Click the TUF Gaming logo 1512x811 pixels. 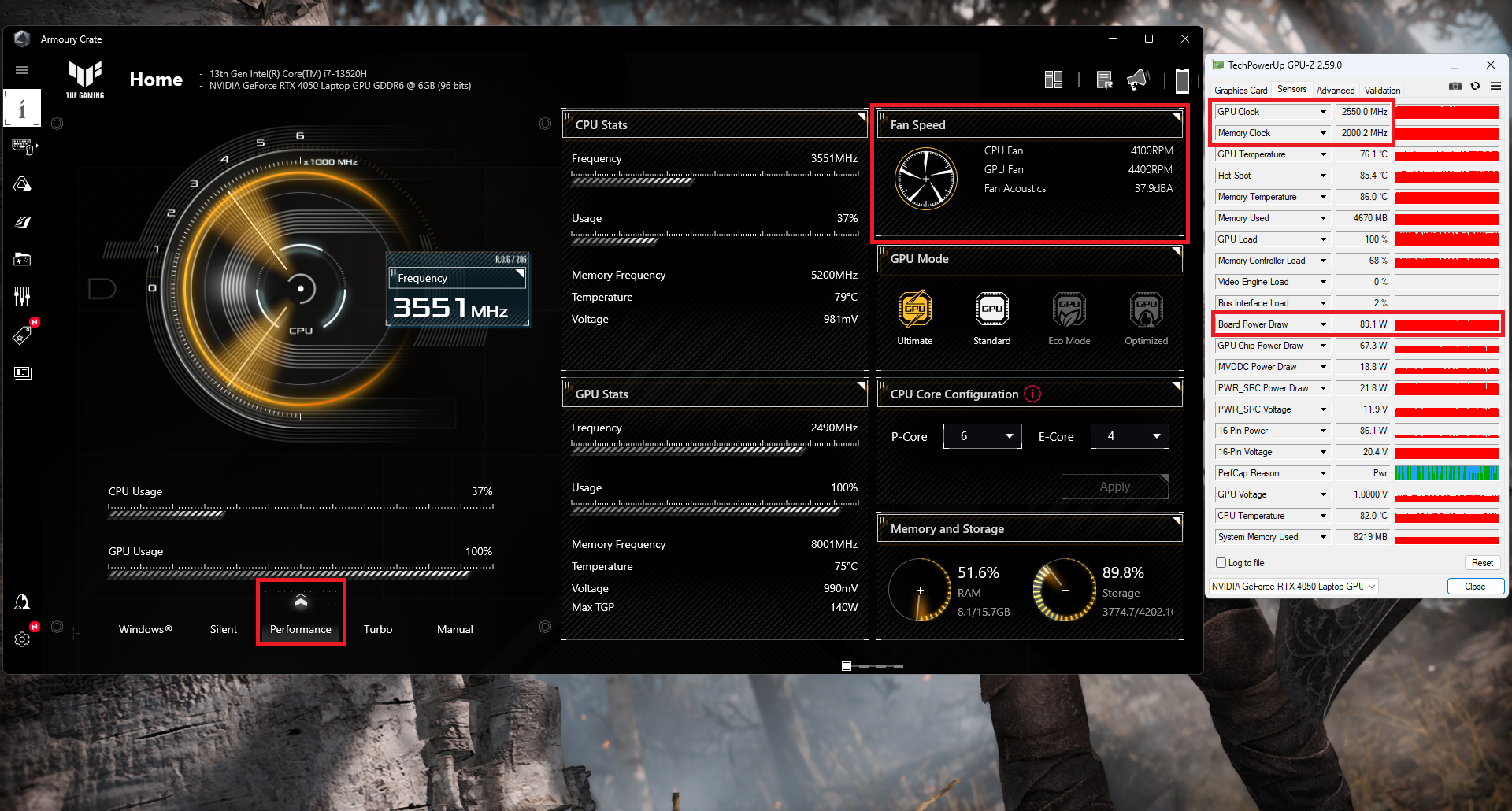[85, 80]
